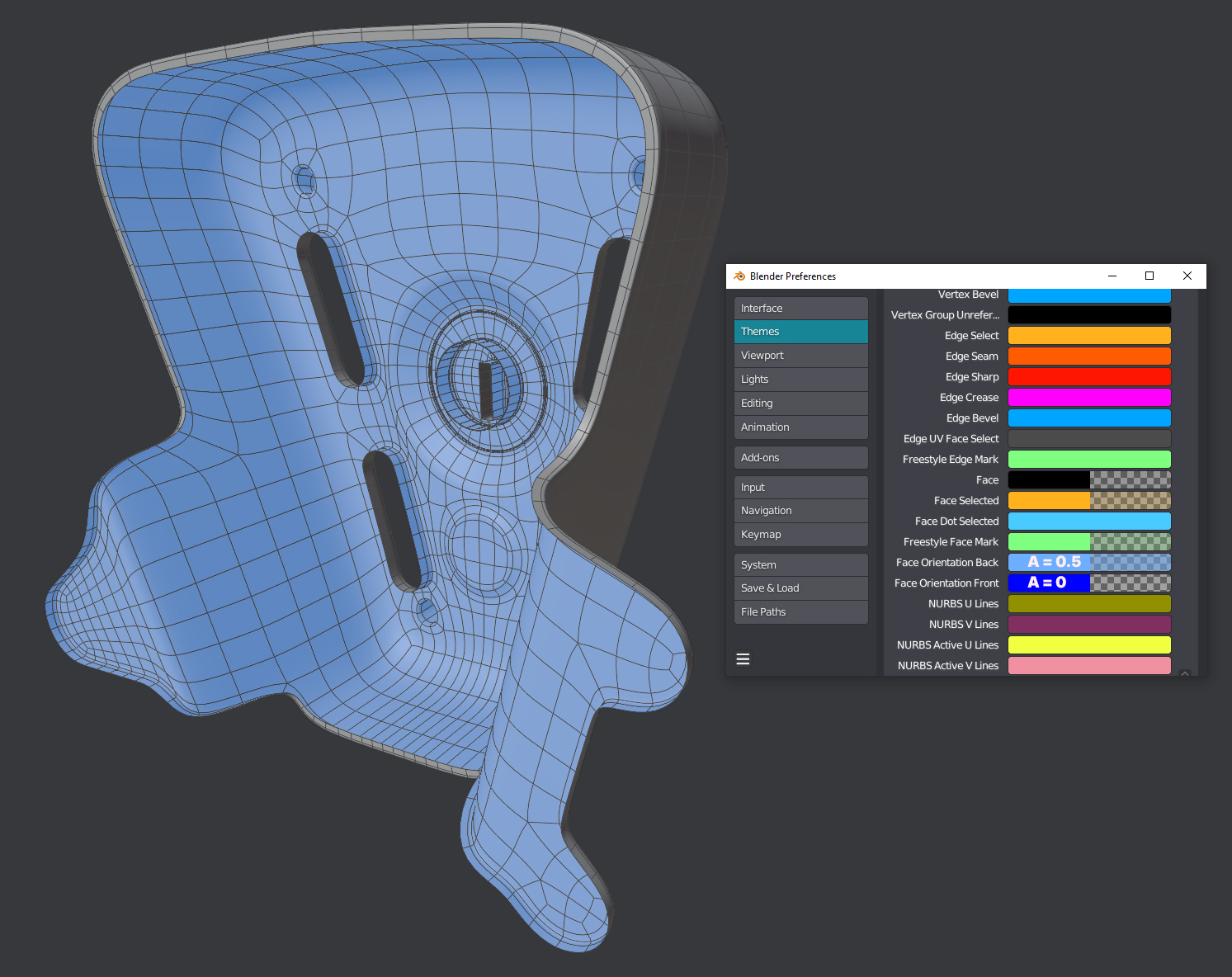
Task: Edit the Edge Select color swatch
Action: [1088, 335]
